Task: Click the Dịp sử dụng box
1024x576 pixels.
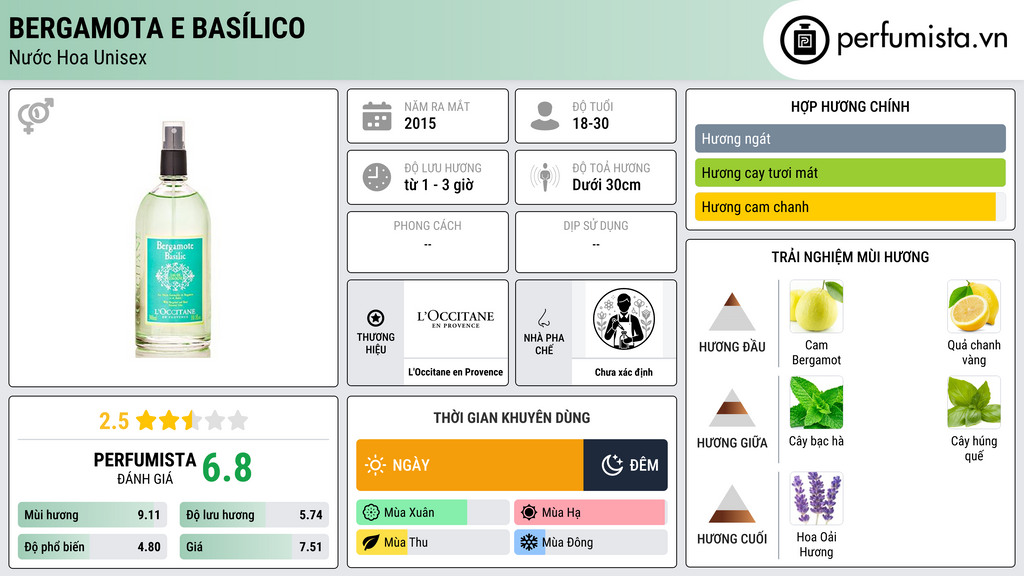Action: click(596, 242)
